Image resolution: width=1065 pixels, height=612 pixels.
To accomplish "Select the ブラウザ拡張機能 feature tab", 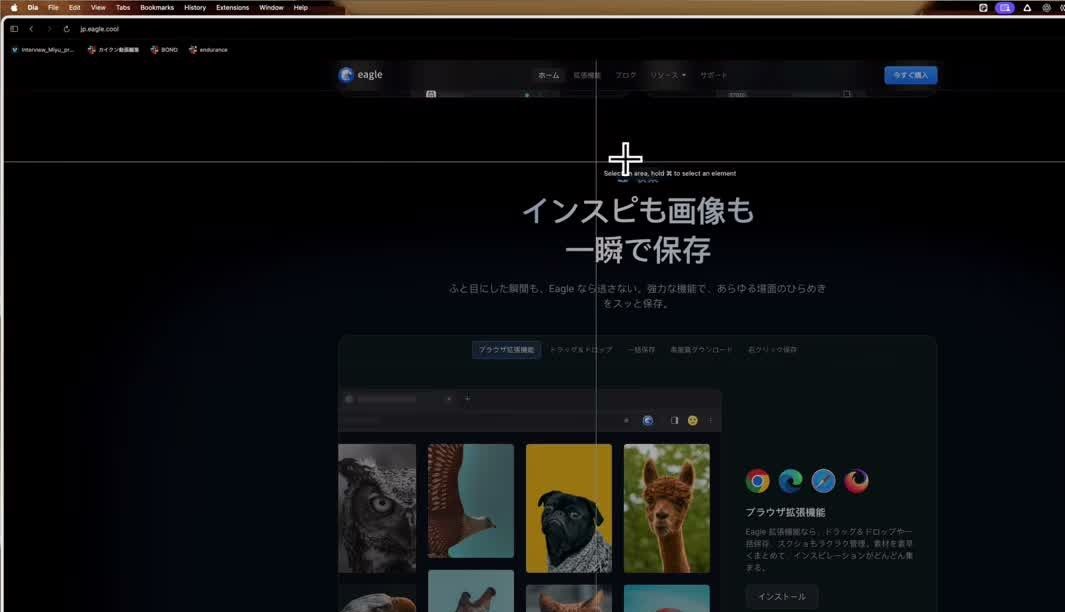I will [506, 350].
